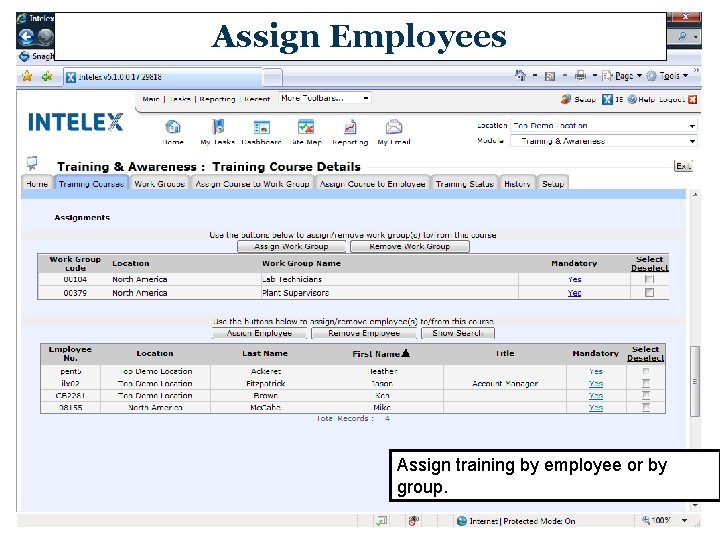Switch to the History tab
720x540 pixels.
pos(518,183)
